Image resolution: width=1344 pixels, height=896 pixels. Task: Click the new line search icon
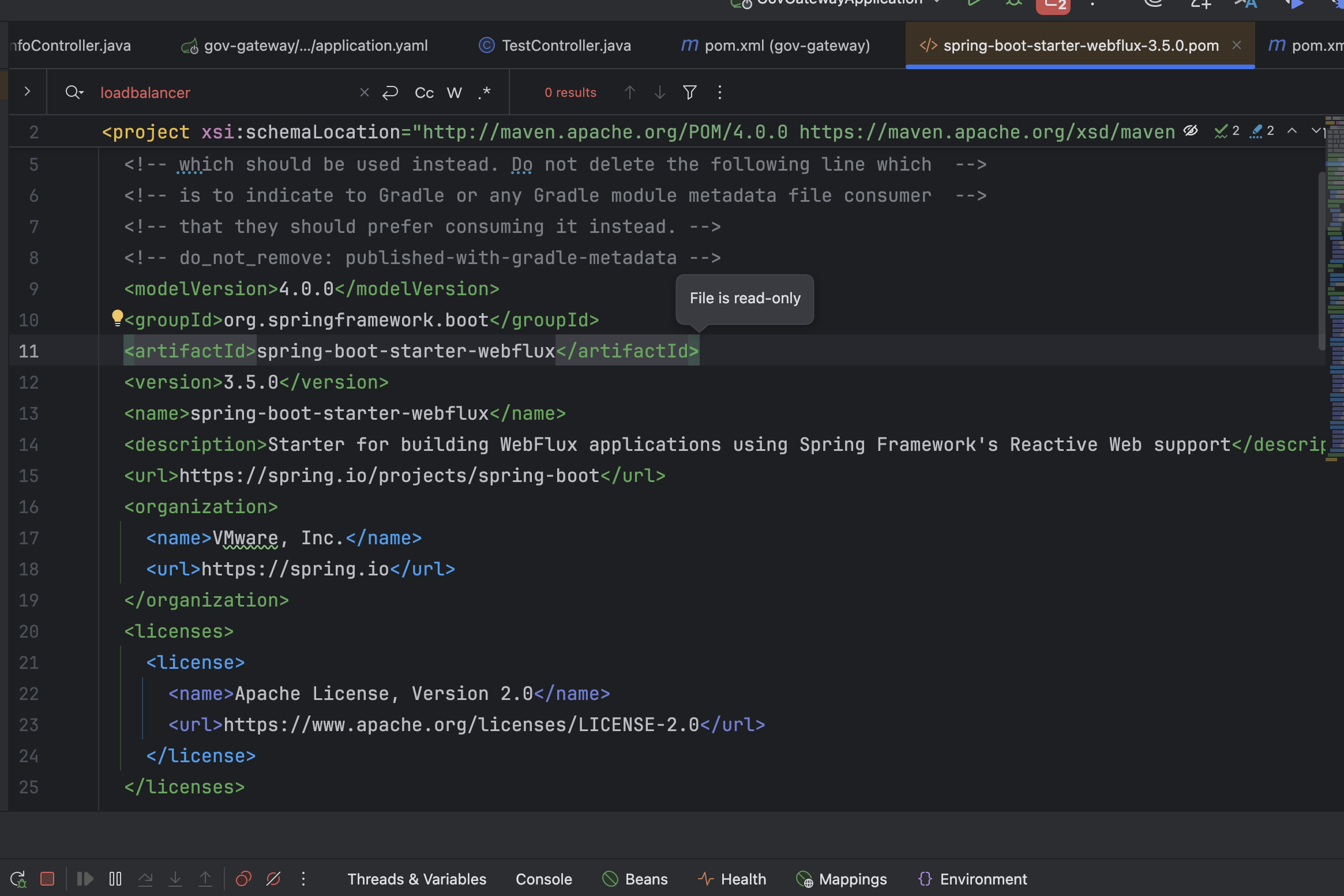pyautogui.click(x=391, y=92)
